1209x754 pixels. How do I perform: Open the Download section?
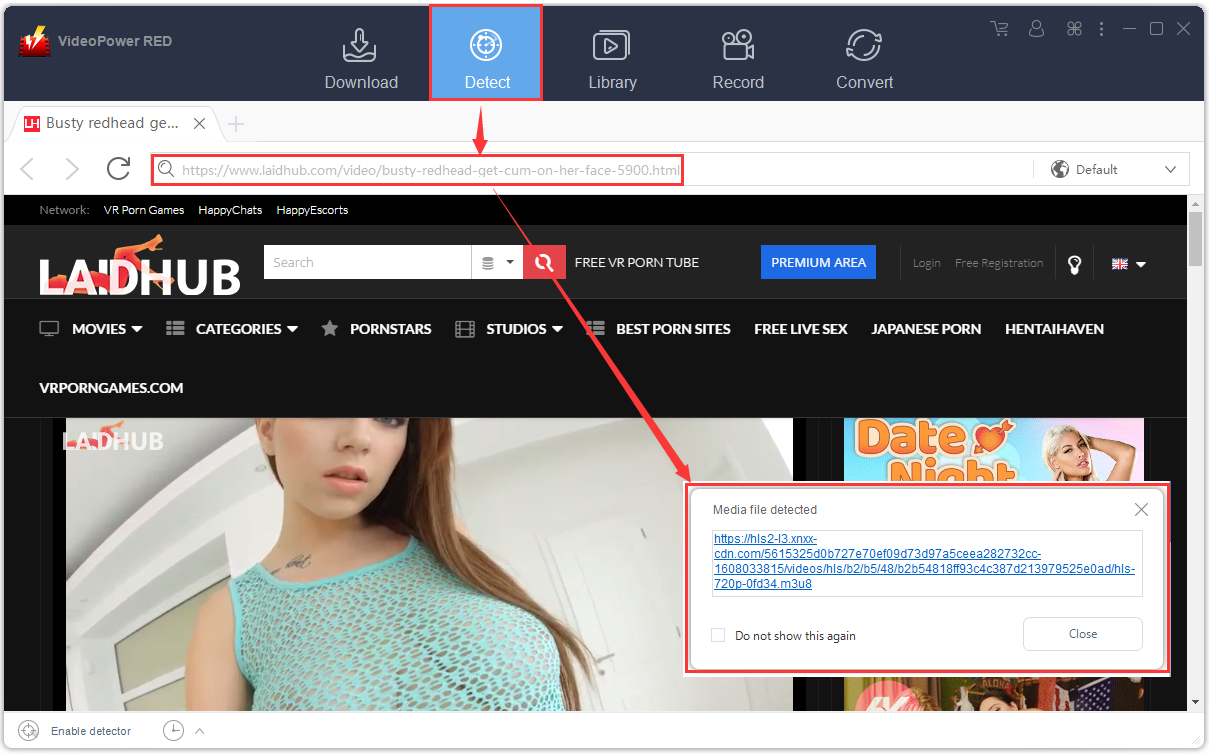click(361, 59)
